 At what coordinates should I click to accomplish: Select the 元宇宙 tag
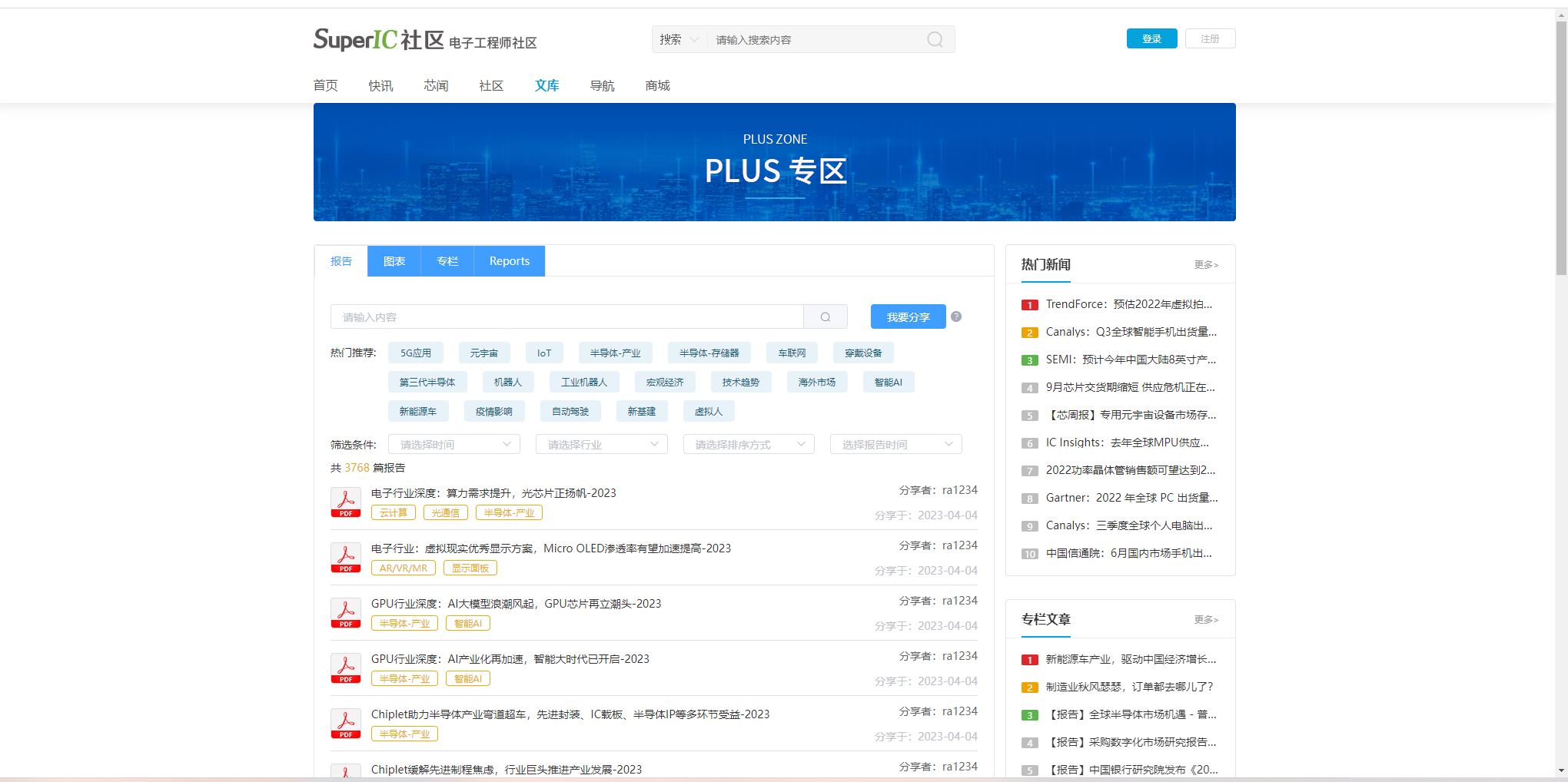point(484,353)
